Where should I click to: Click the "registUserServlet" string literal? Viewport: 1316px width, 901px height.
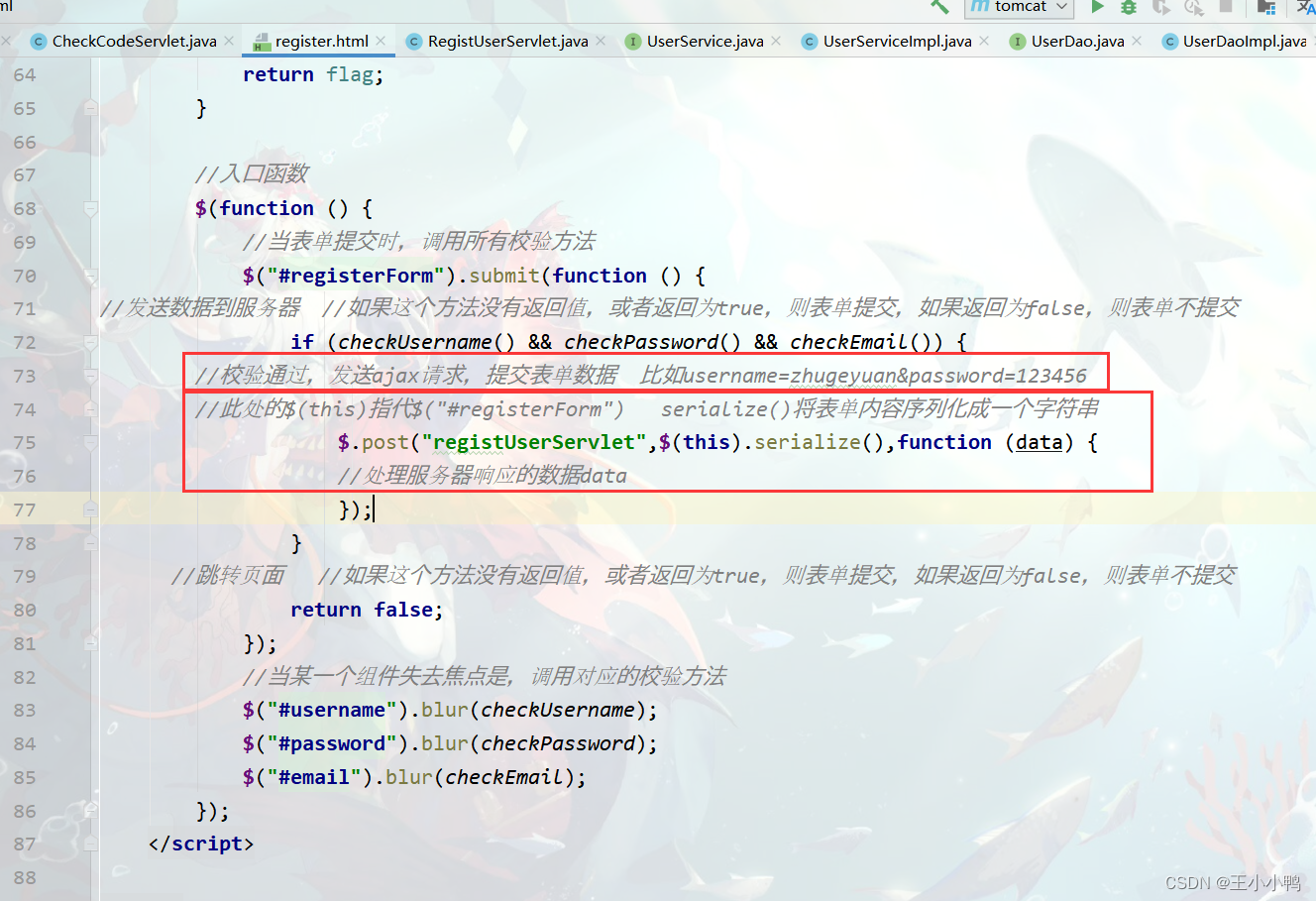(x=534, y=443)
